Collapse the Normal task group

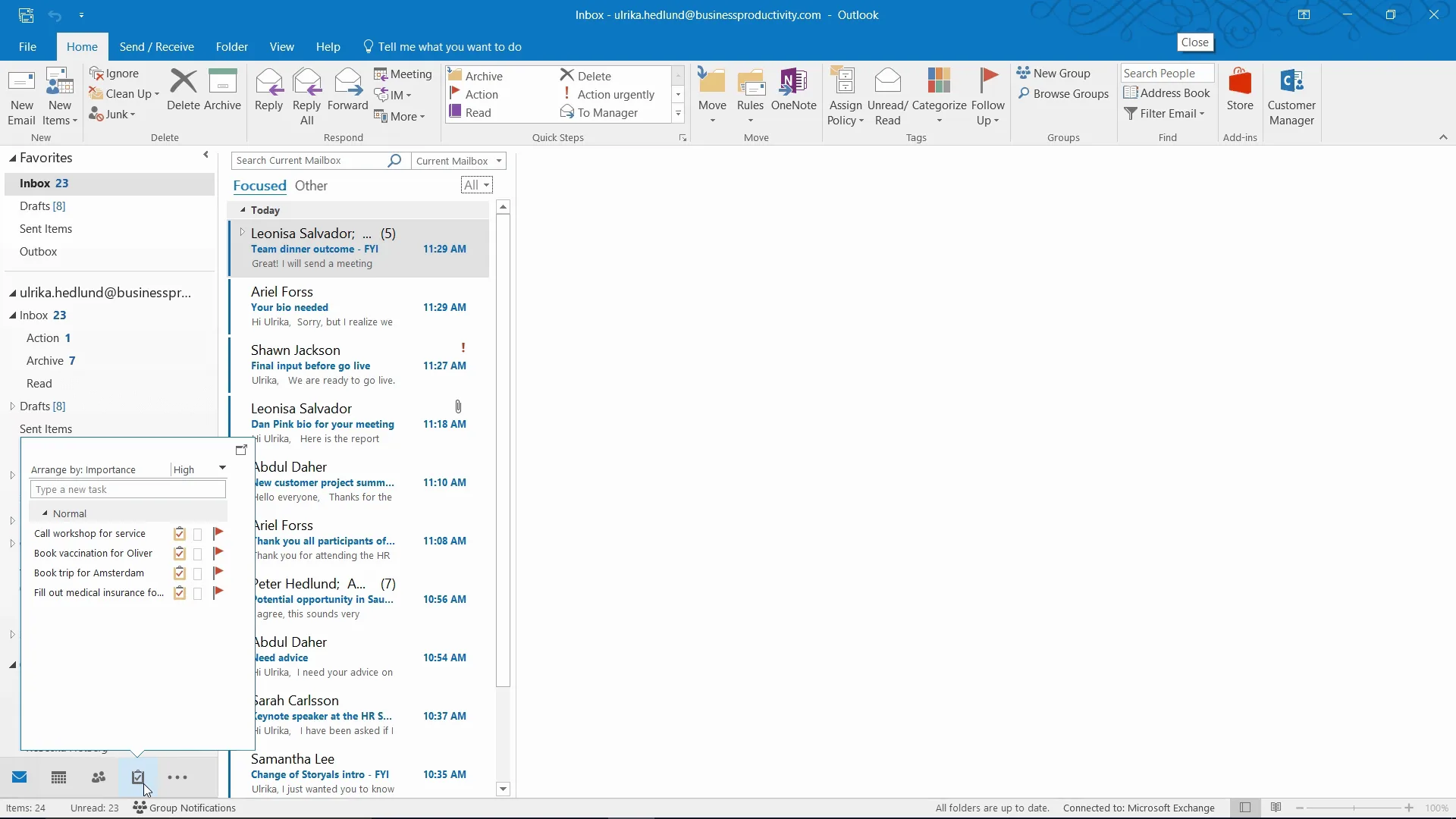point(45,513)
